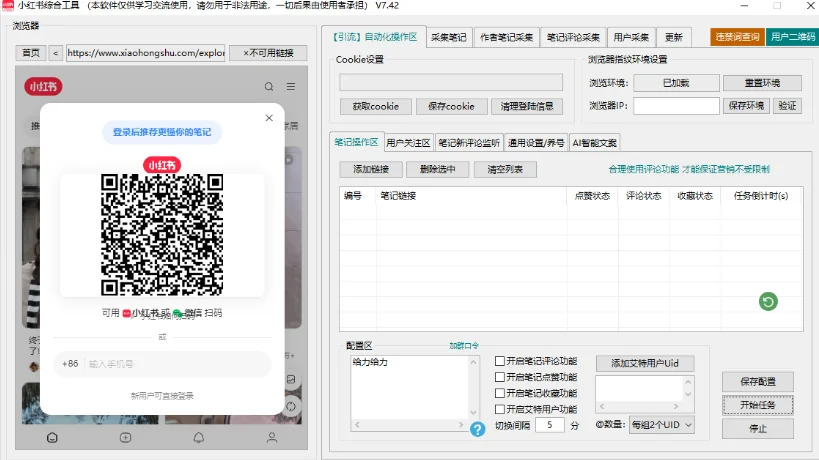Click 停止 button
Image resolution: width=819 pixels, height=460 pixels.
click(x=758, y=429)
